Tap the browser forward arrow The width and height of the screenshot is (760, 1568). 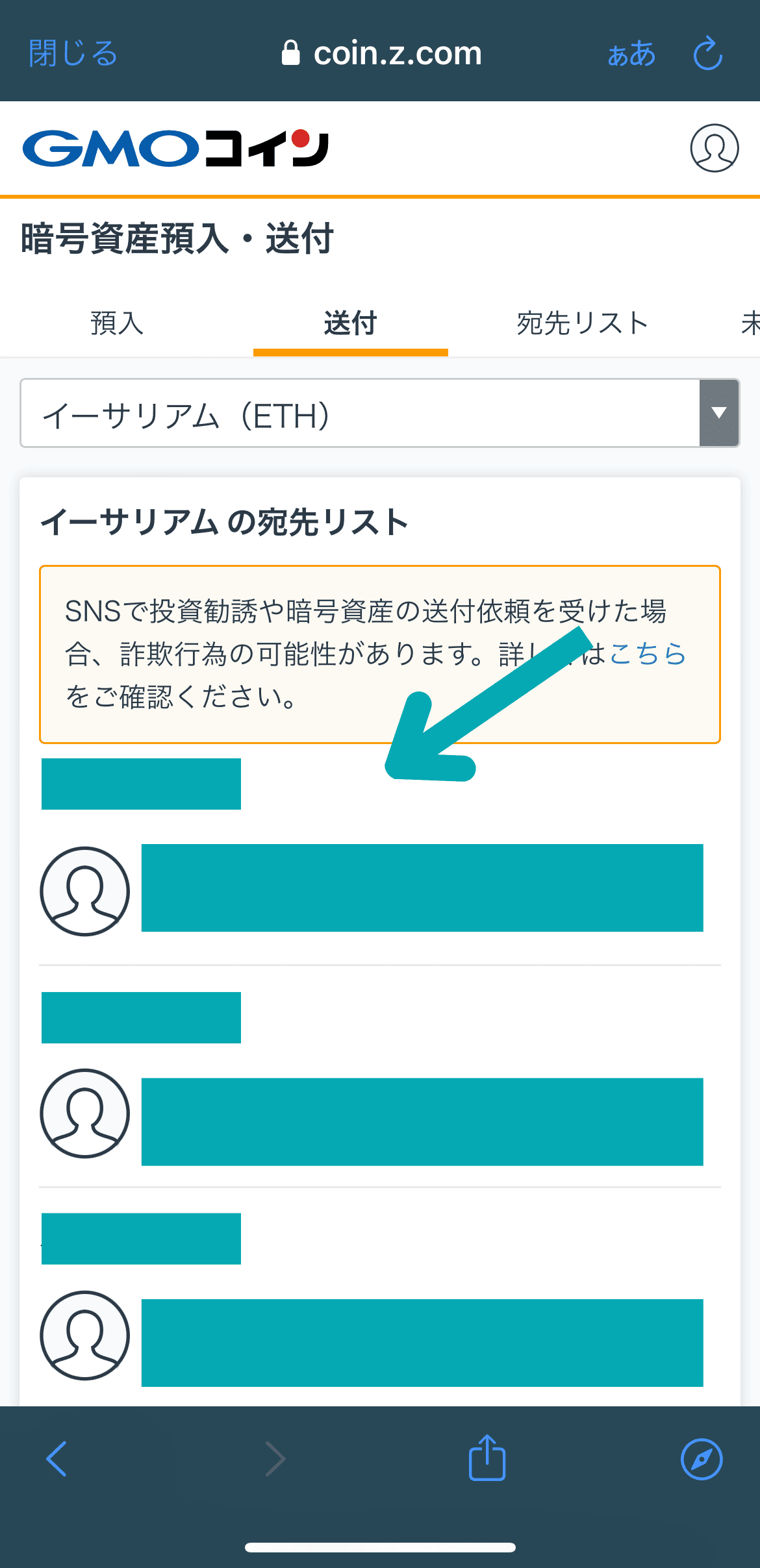[x=275, y=1459]
